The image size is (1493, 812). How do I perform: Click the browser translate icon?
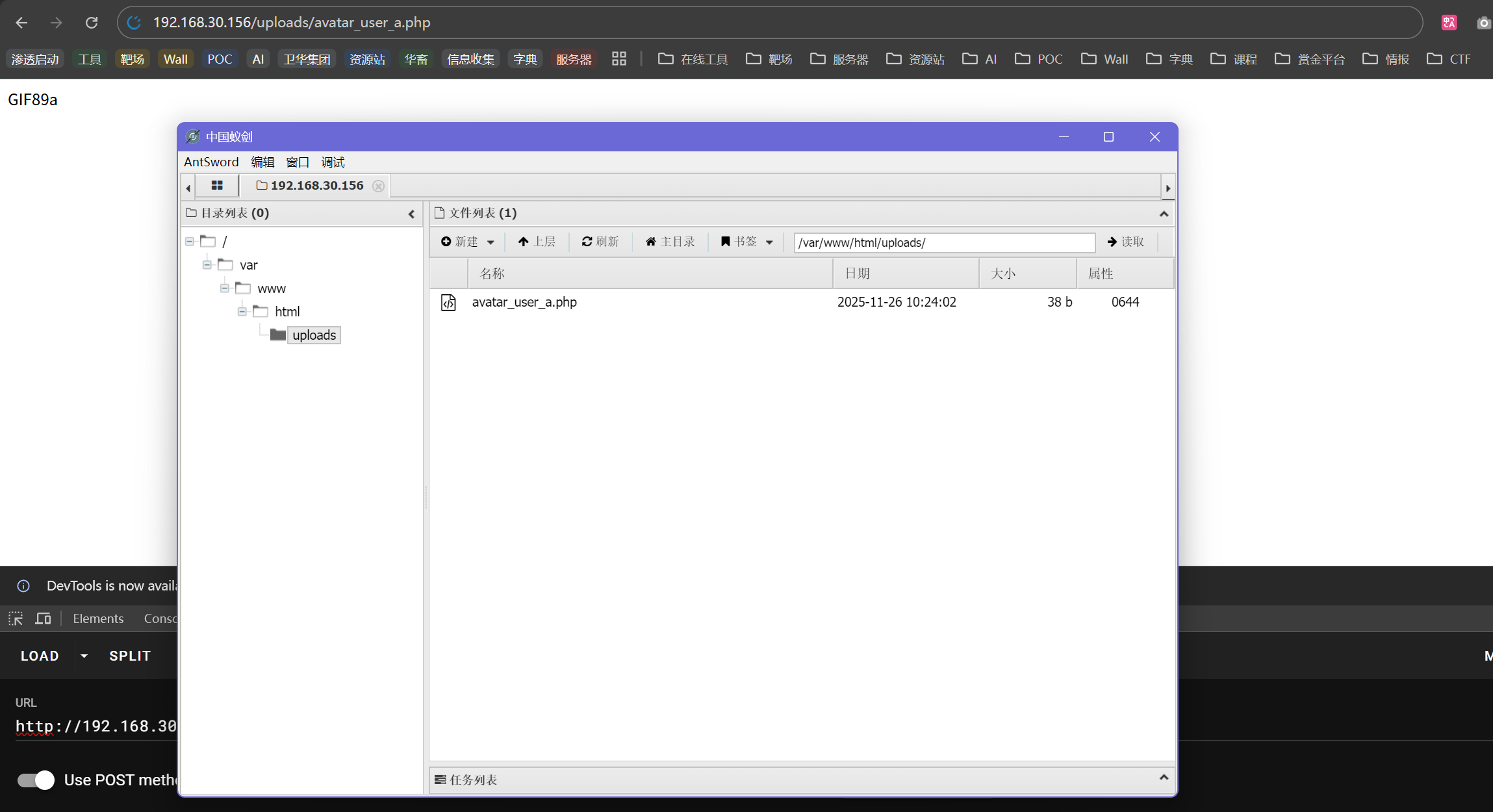(x=1449, y=23)
